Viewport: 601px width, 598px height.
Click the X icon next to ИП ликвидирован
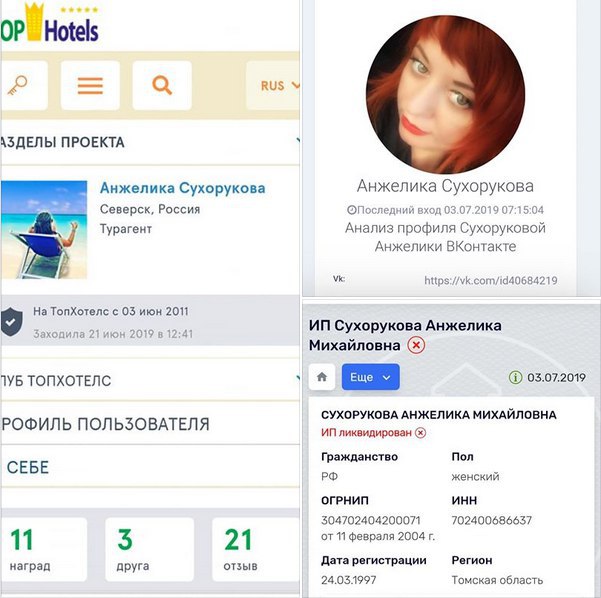click(x=420, y=433)
